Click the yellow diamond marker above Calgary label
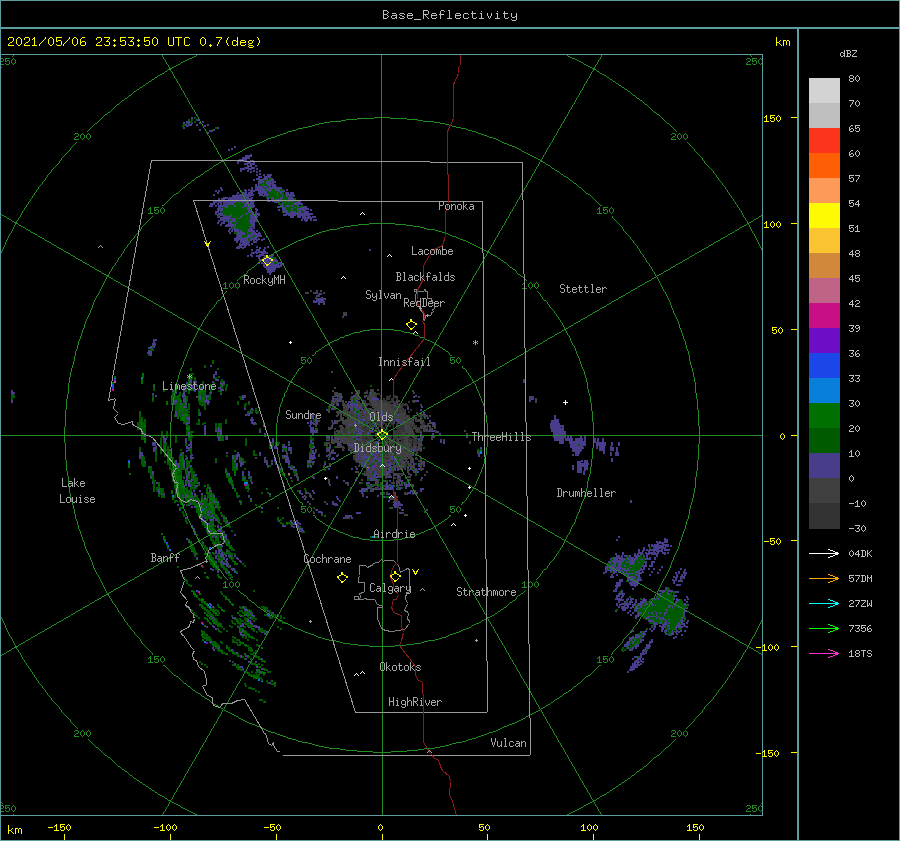 point(395,576)
